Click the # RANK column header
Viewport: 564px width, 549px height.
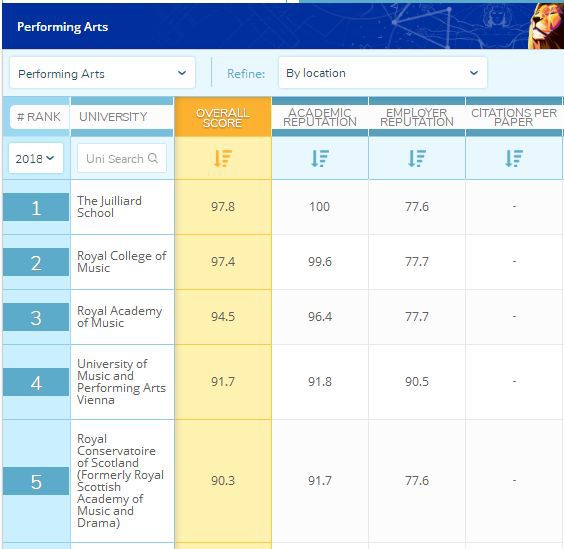click(39, 117)
